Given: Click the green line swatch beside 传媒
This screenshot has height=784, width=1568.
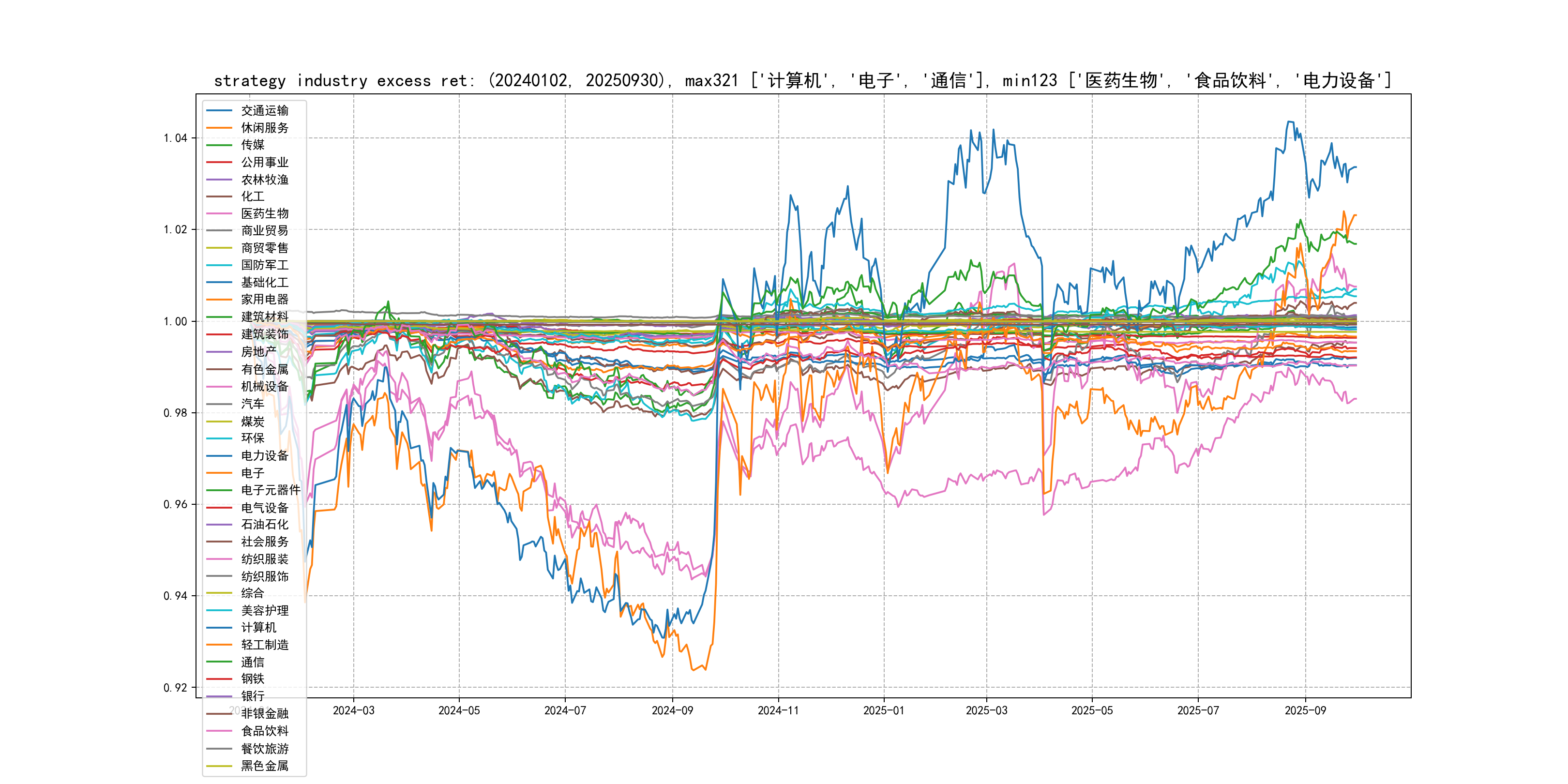Looking at the screenshot, I should point(219,145).
